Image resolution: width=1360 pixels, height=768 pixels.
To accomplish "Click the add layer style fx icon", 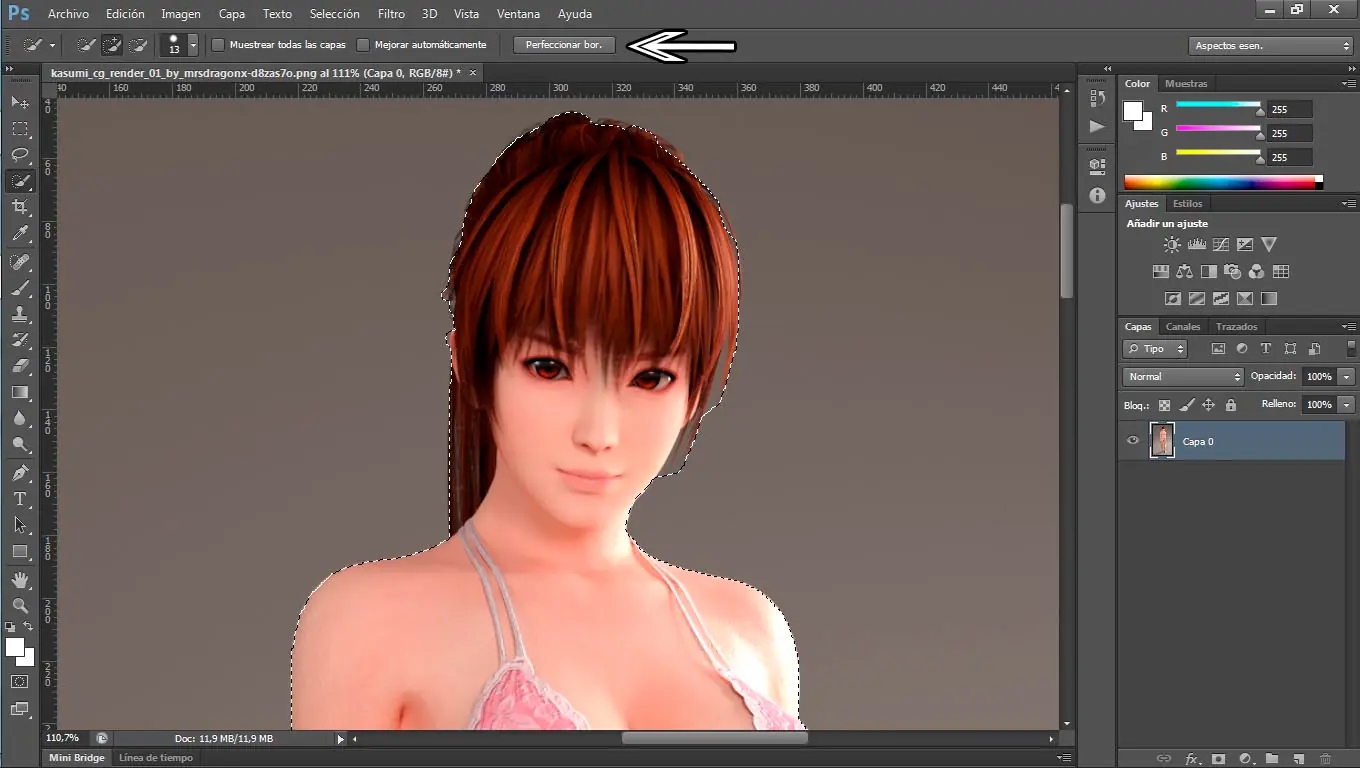I will coord(1191,759).
